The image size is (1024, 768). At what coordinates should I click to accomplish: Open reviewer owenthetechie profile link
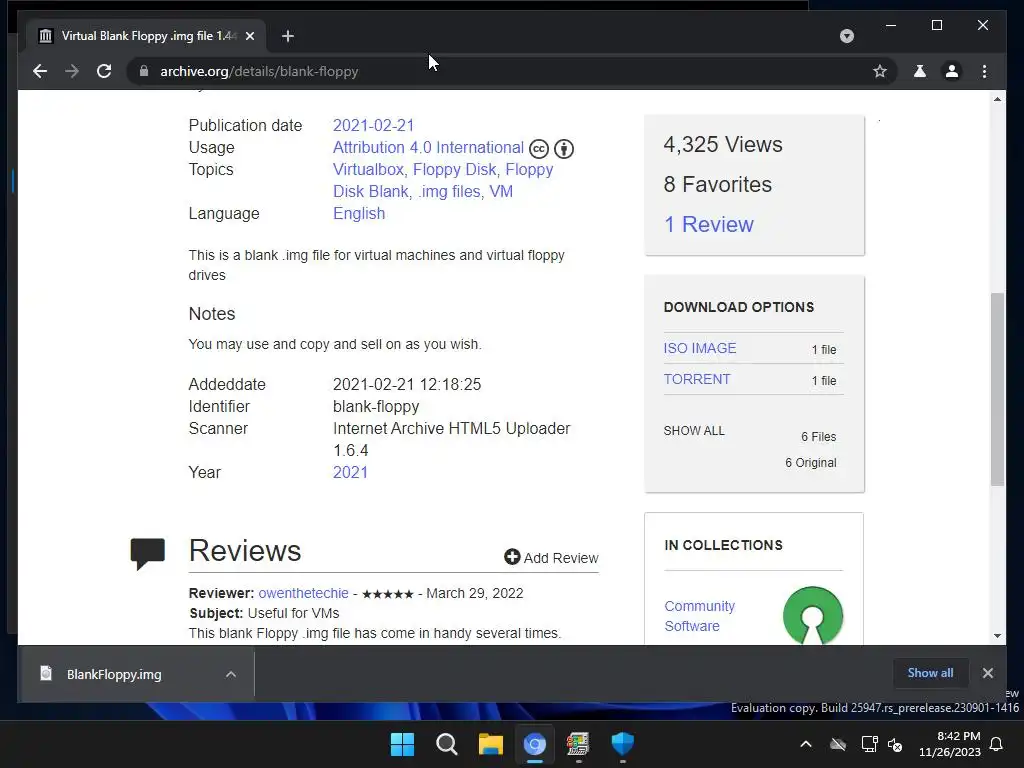tap(304, 593)
